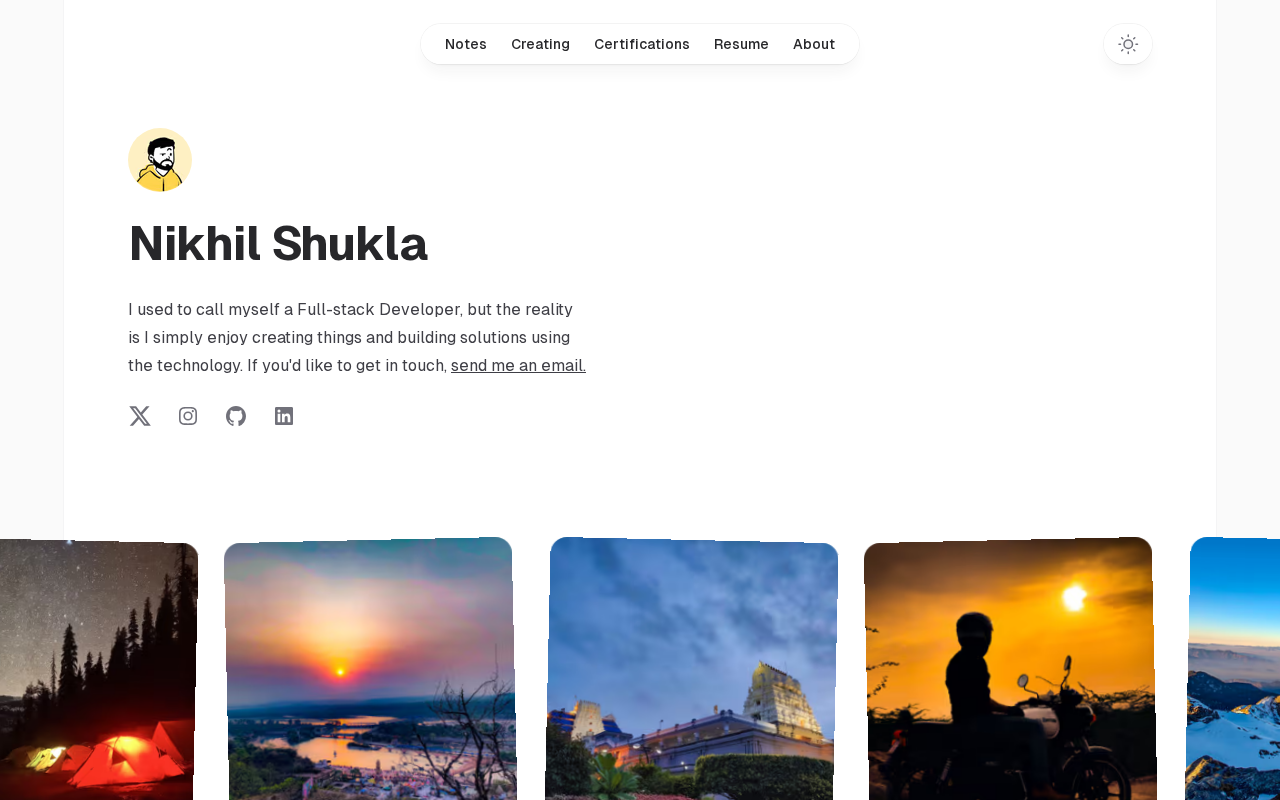This screenshot has width=1280, height=800.
Task: Toggle the light/dark theme sun button
Action: point(1128,44)
